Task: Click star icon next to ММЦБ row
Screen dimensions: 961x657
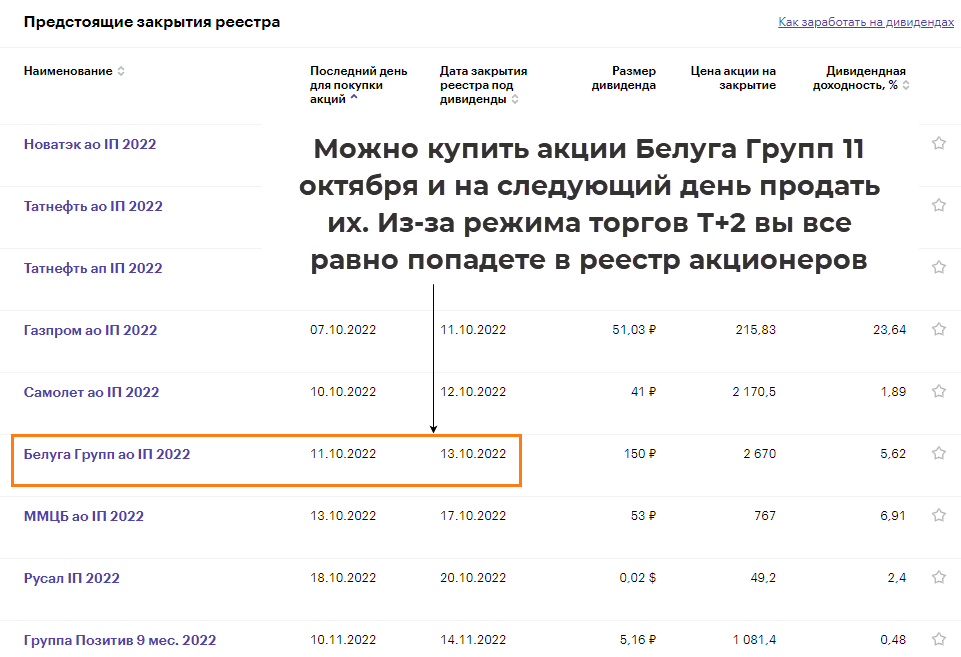Action: pos(938,515)
